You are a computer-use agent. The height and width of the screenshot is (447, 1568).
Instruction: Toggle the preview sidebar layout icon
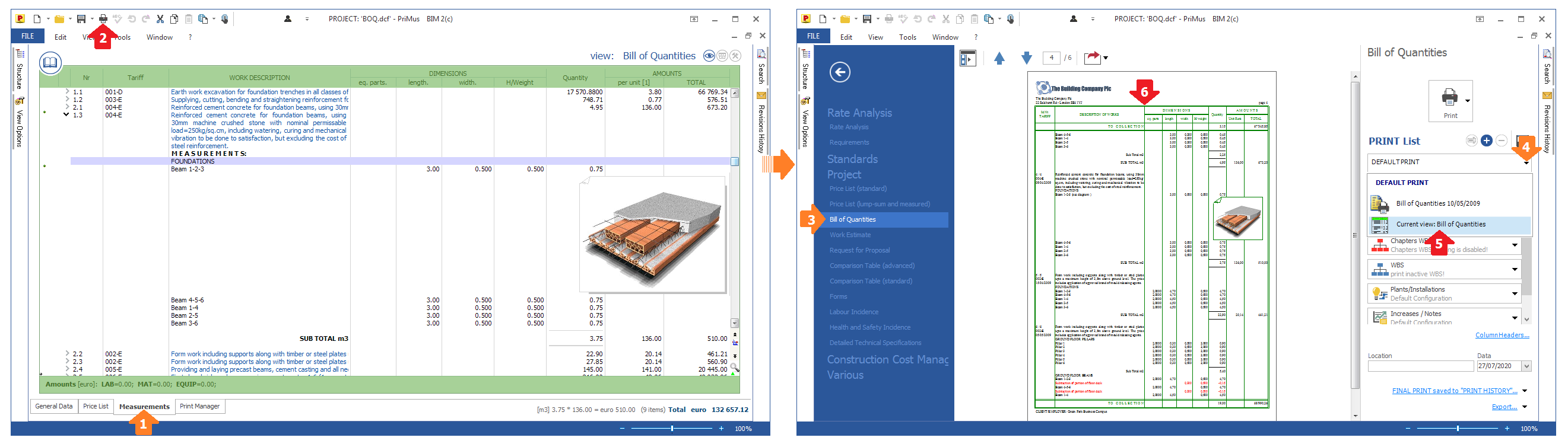coord(968,58)
